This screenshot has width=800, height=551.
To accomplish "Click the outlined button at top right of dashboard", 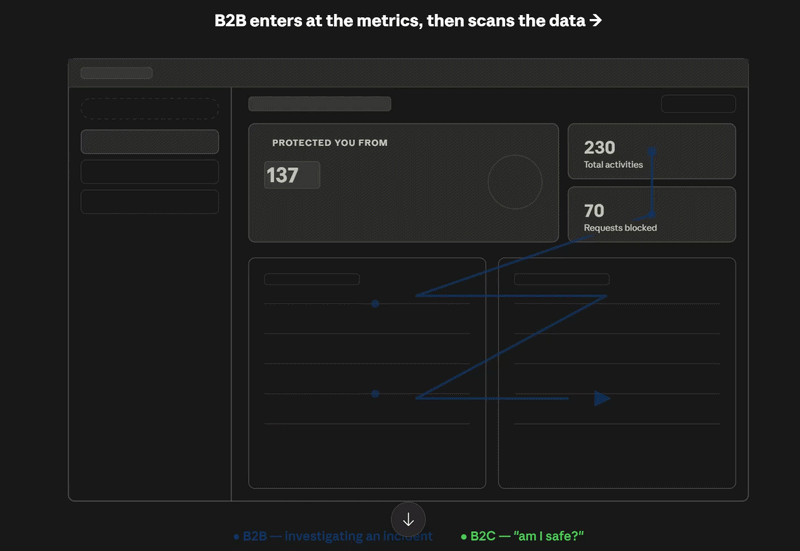I will (698, 104).
